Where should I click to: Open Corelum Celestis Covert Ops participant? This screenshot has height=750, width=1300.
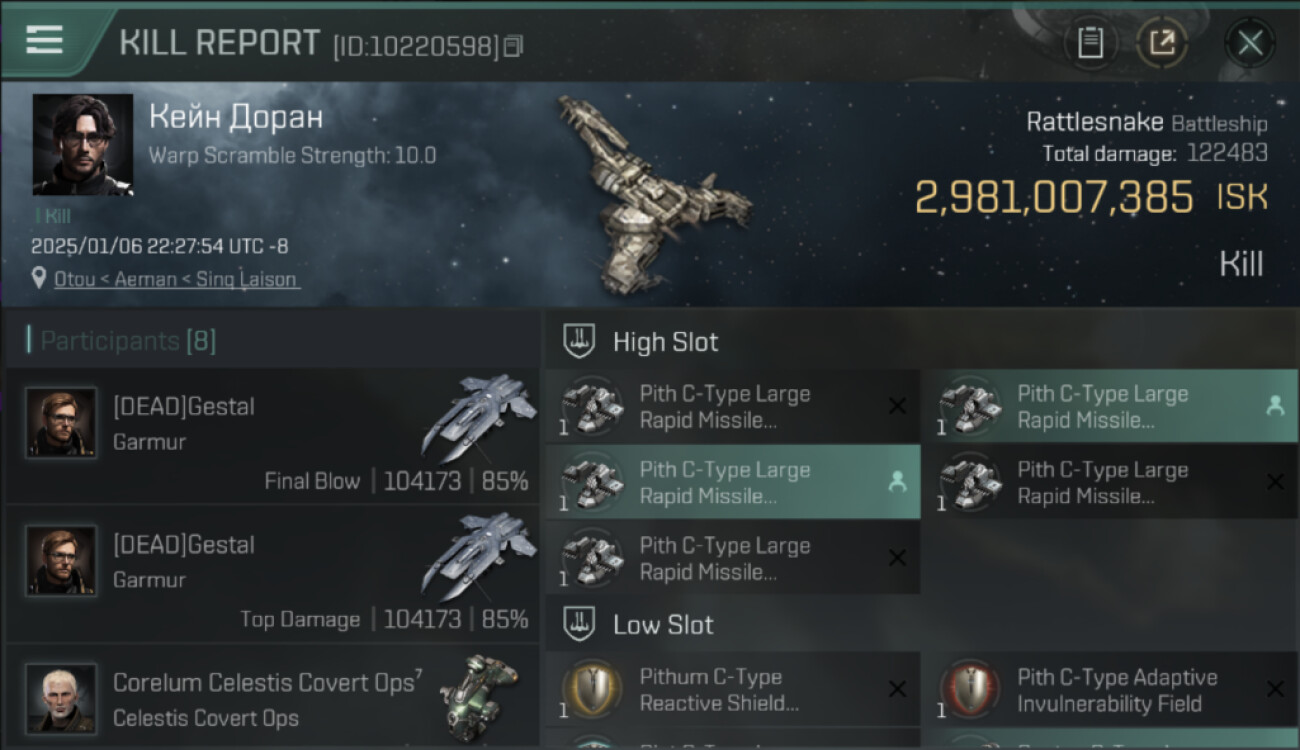pyautogui.click(x=272, y=698)
